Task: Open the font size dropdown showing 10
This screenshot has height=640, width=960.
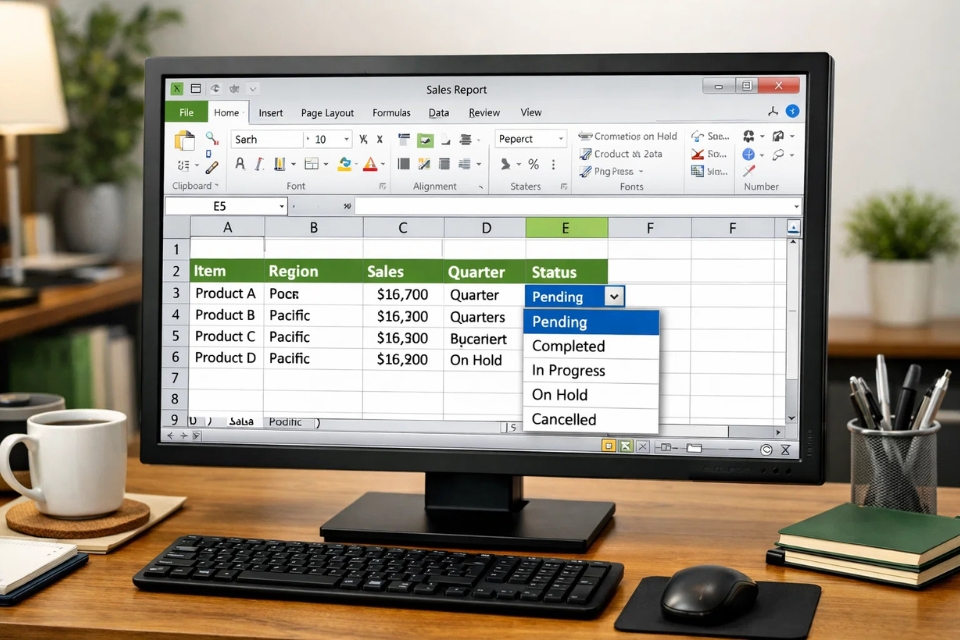Action: [346, 140]
